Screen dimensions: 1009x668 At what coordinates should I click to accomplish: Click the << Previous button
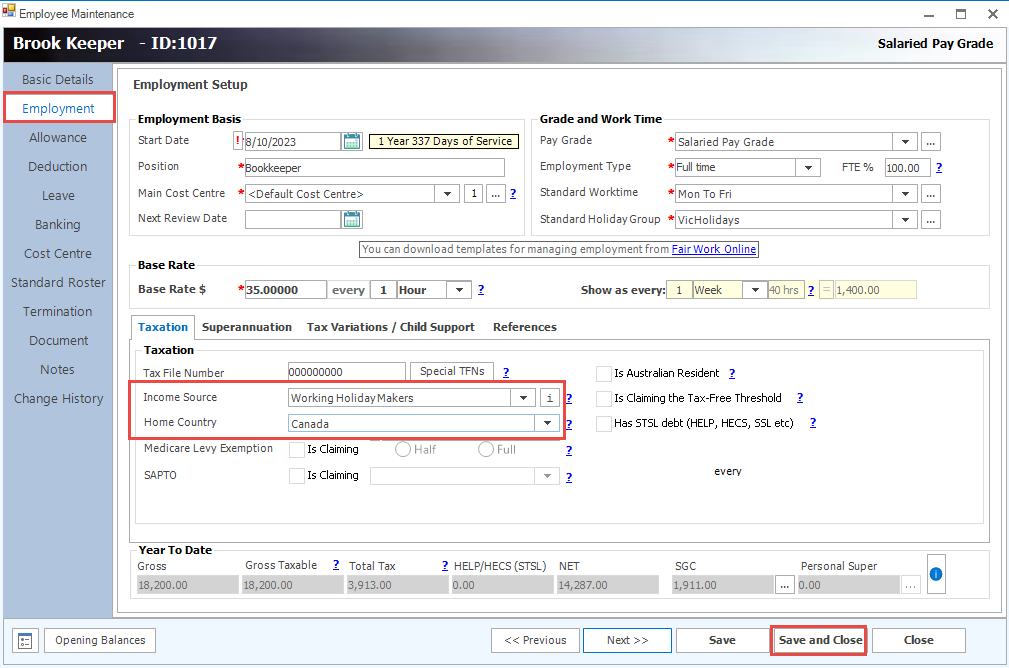535,640
